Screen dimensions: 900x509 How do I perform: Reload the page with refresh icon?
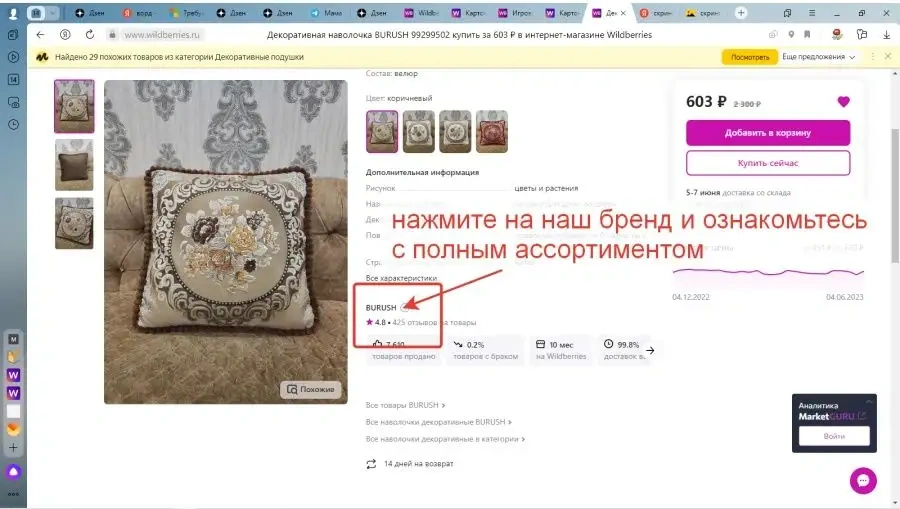(x=90, y=34)
